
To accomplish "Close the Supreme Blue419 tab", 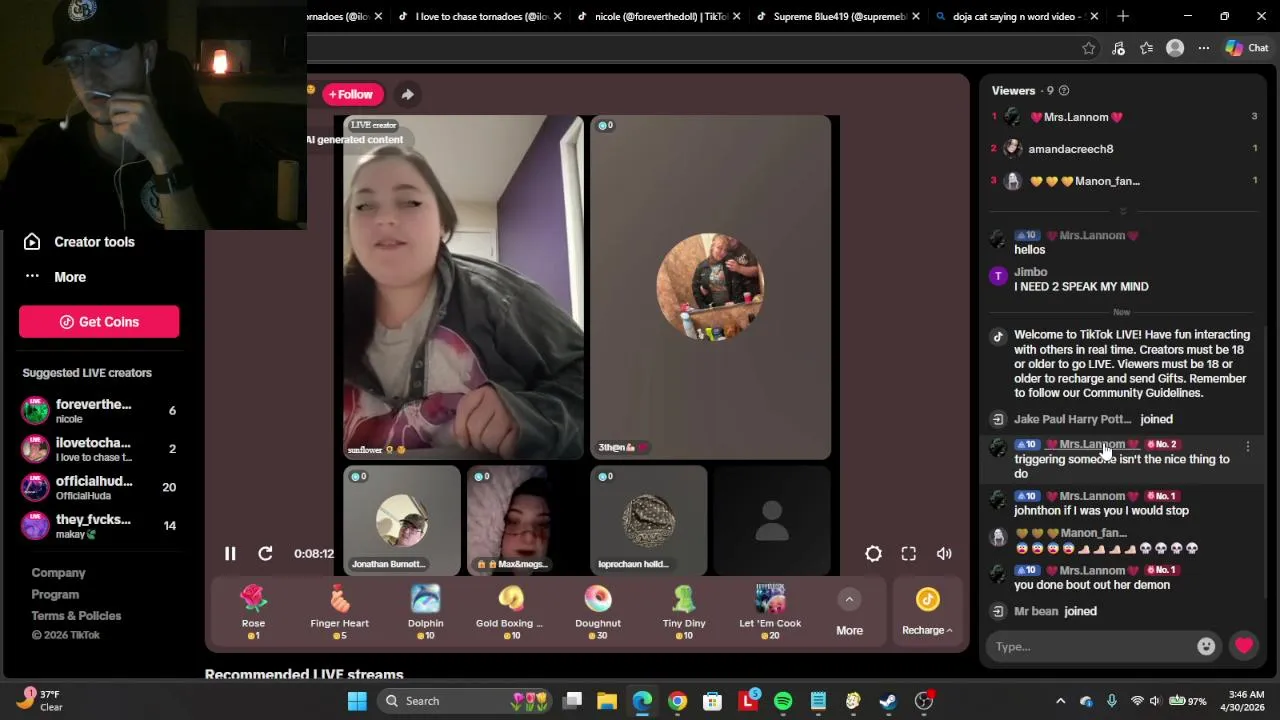I will (916, 16).
